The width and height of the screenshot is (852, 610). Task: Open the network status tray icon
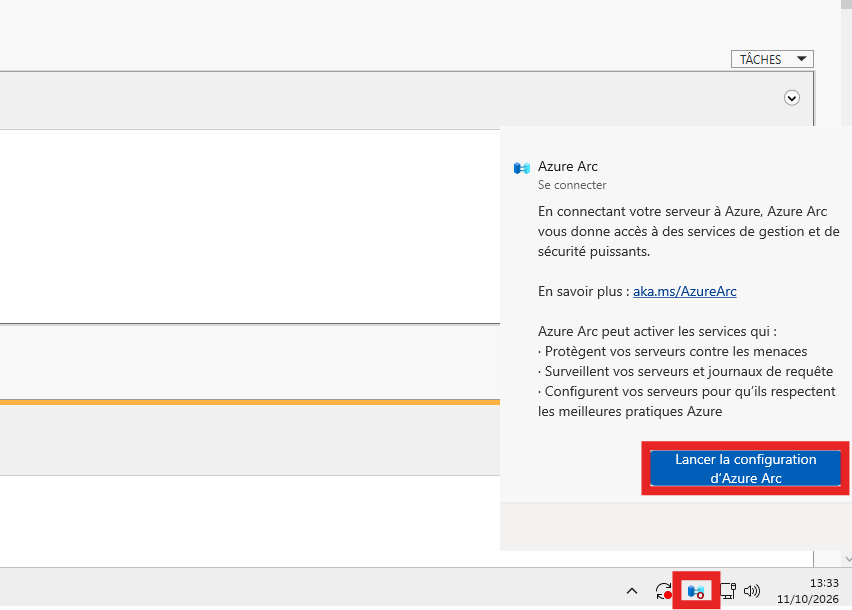(728, 590)
